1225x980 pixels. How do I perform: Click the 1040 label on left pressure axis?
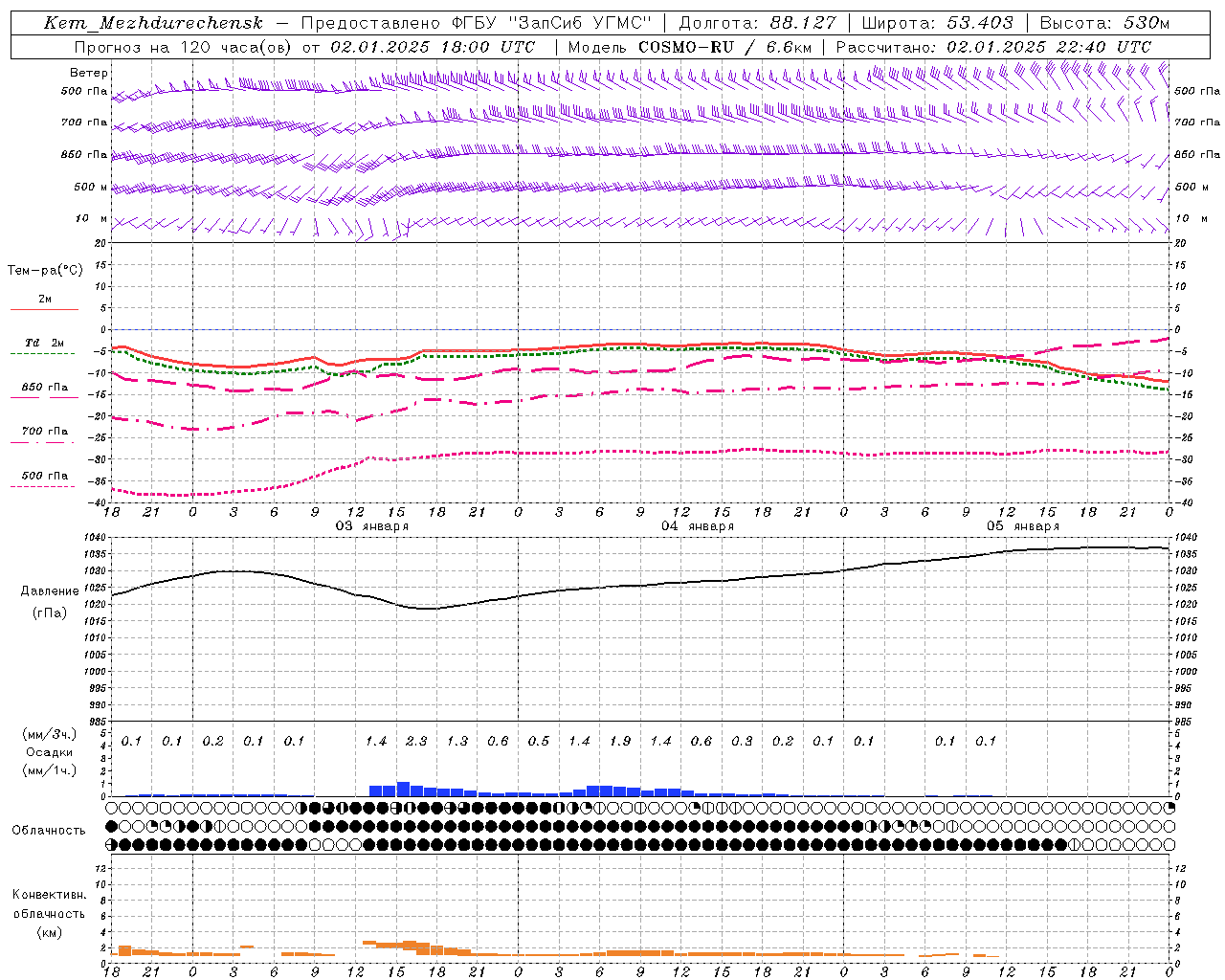[94, 538]
